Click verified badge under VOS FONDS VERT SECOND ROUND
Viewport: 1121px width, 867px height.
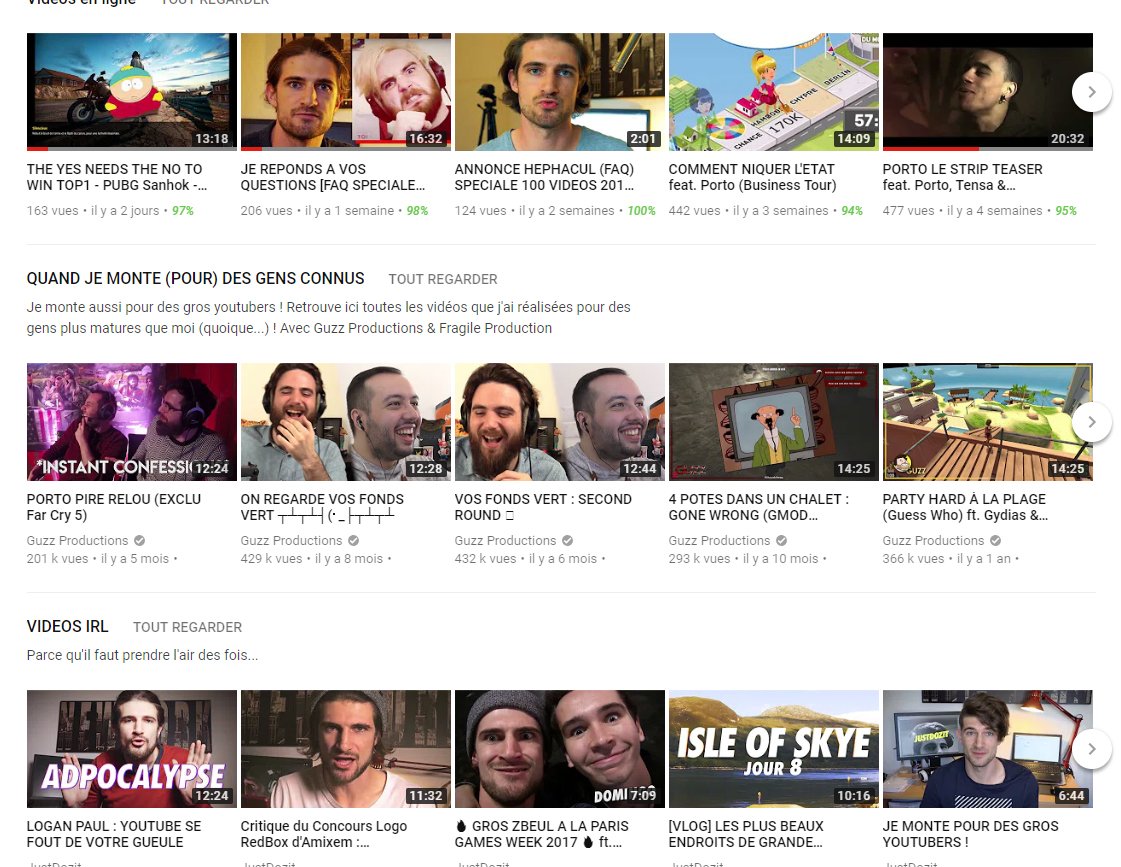point(567,541)
